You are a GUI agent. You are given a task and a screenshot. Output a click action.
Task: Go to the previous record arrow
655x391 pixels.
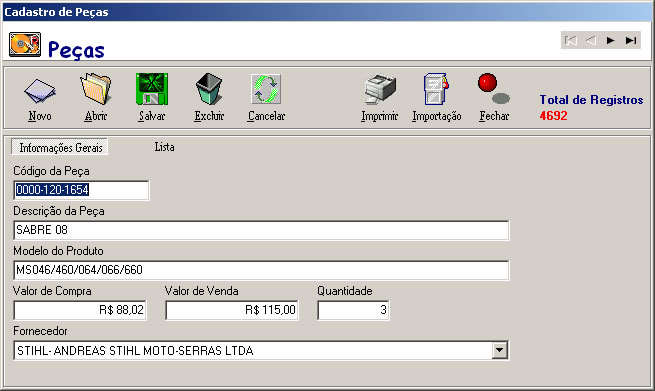[591, 41]
